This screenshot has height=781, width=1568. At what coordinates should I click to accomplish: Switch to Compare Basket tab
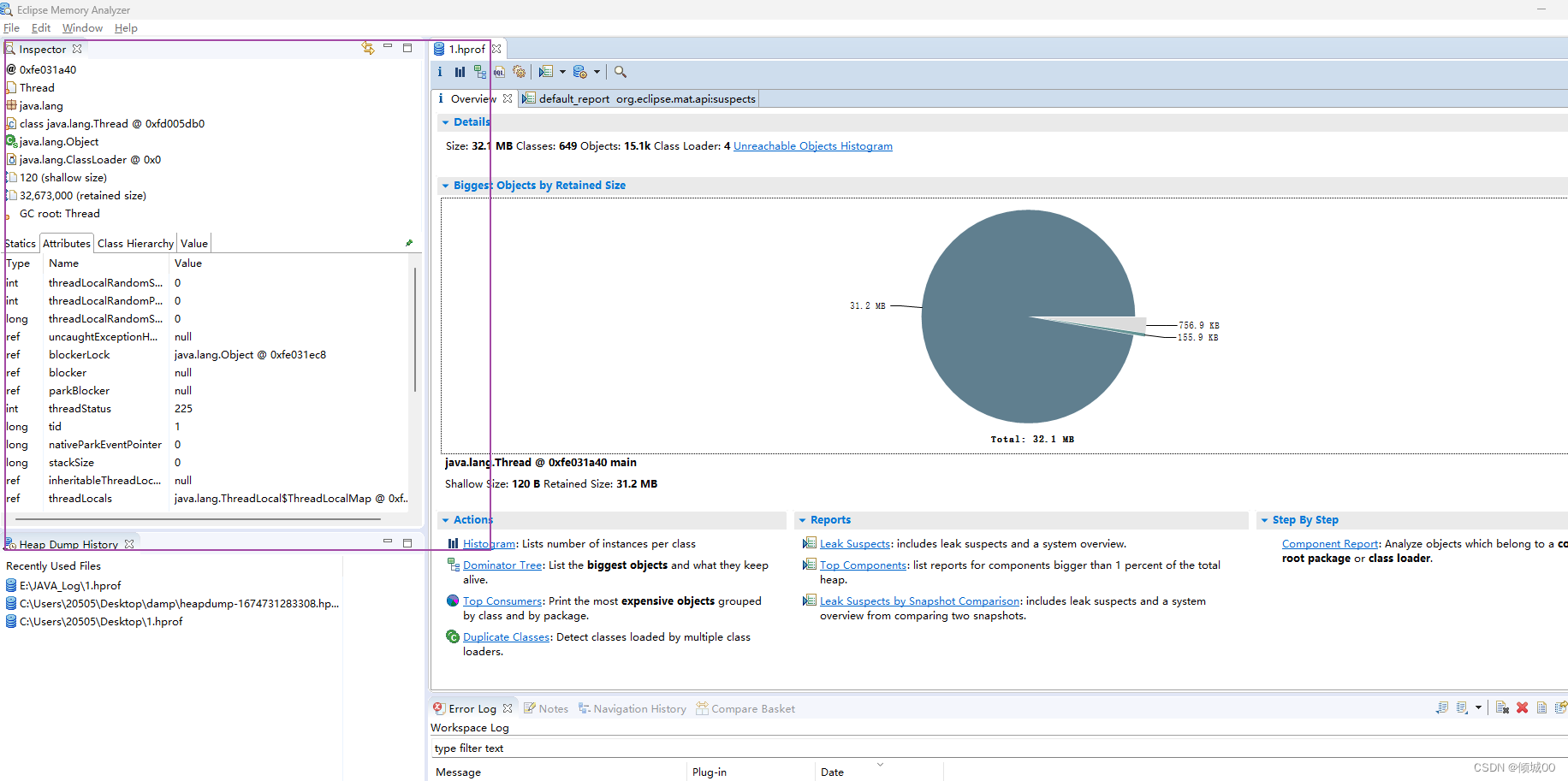point(745,708)
